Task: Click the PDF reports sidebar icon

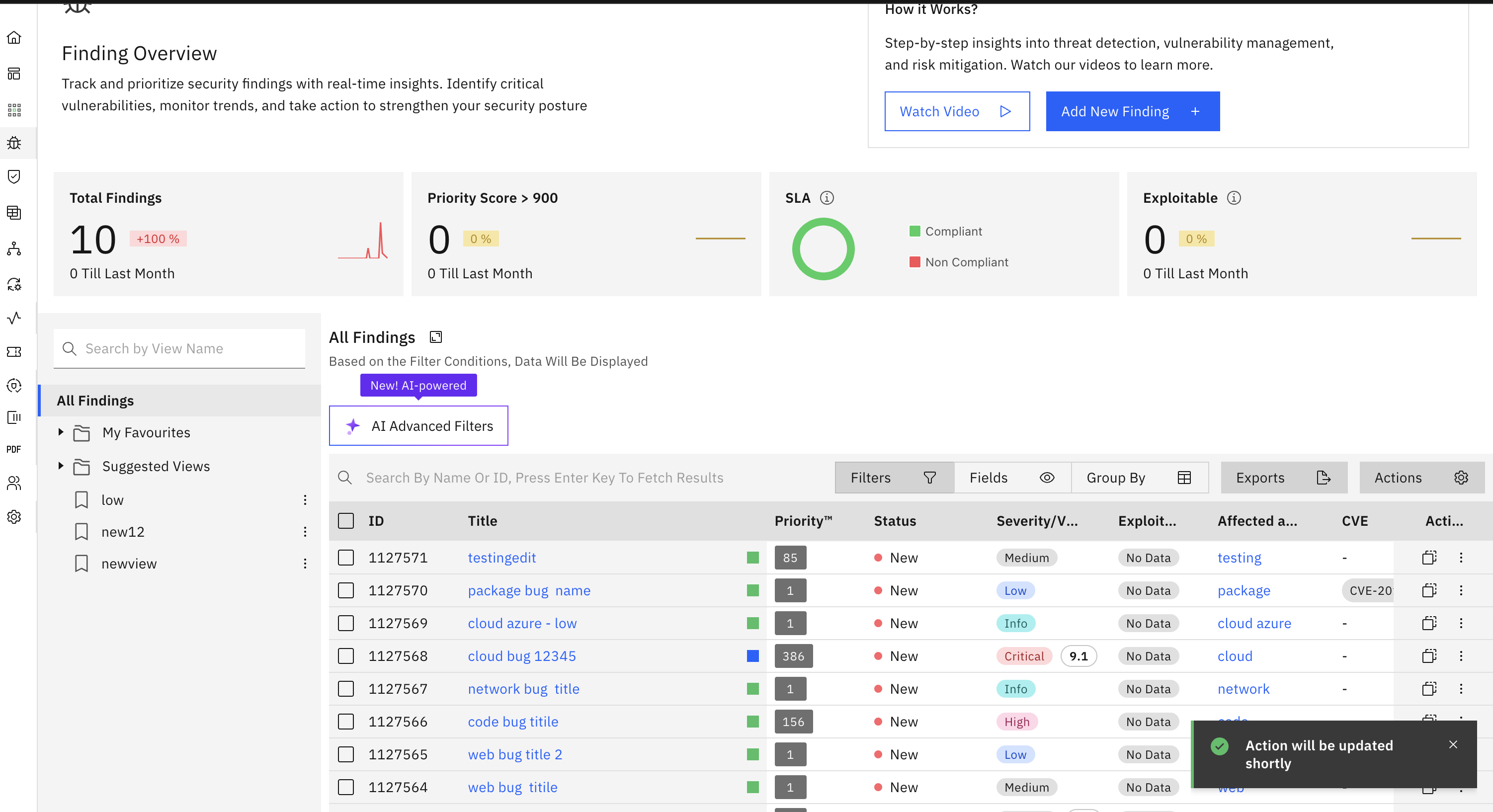Action: pyautogui.click(x=14, y=449)
